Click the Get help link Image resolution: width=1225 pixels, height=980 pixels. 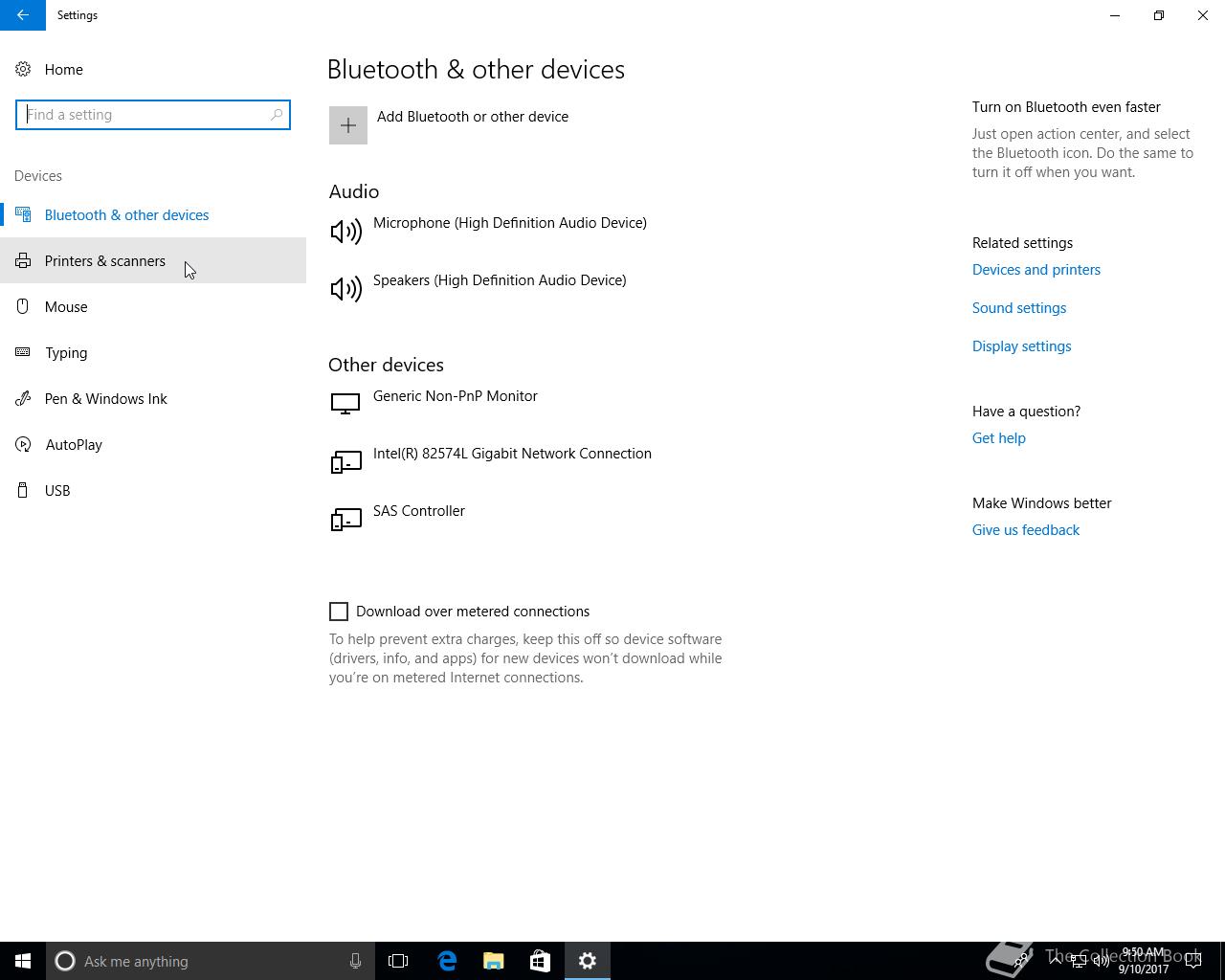pos(999,438)
